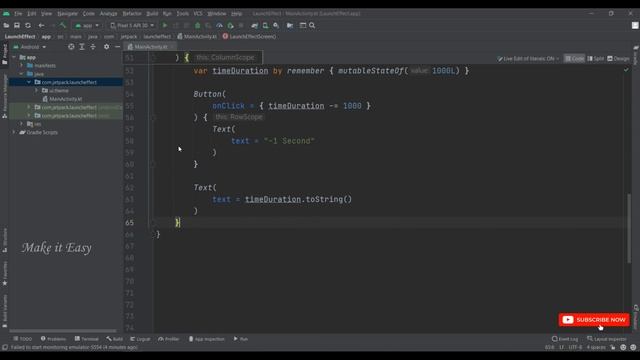
Task: Click the Profile app gauge icon
Action: coord(219,25)
